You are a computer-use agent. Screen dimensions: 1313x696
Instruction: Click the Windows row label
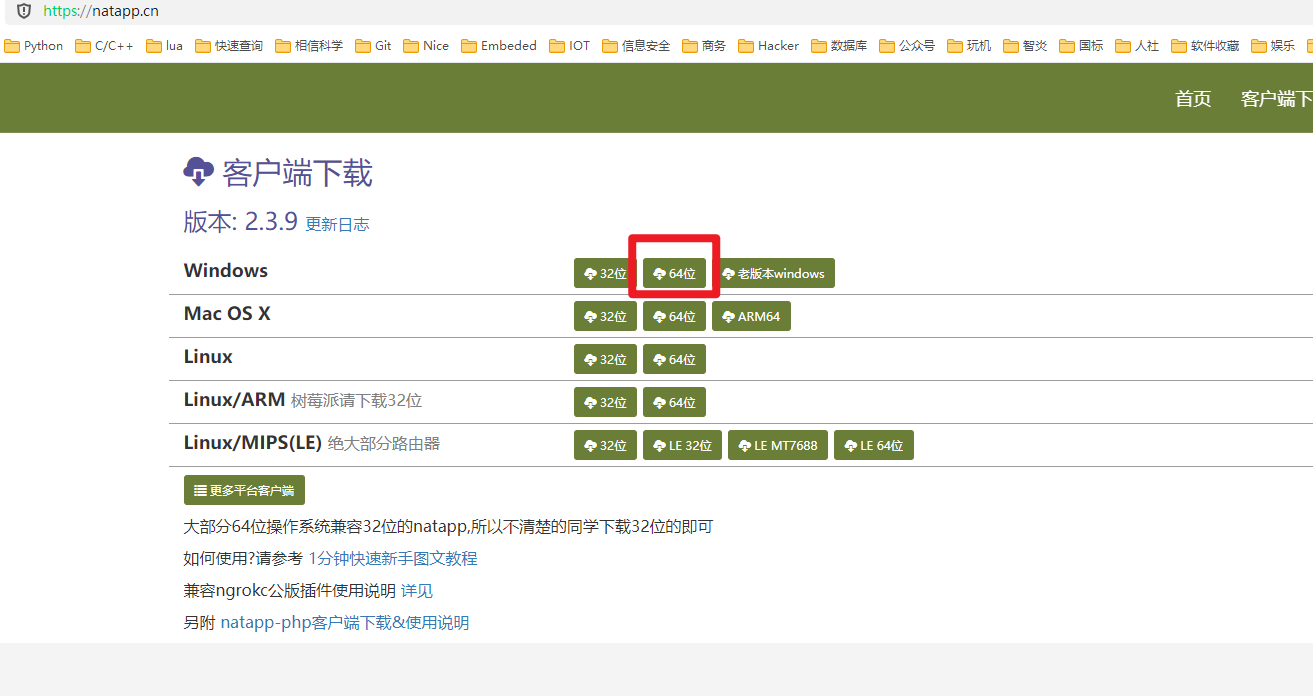tap(226, 270)
